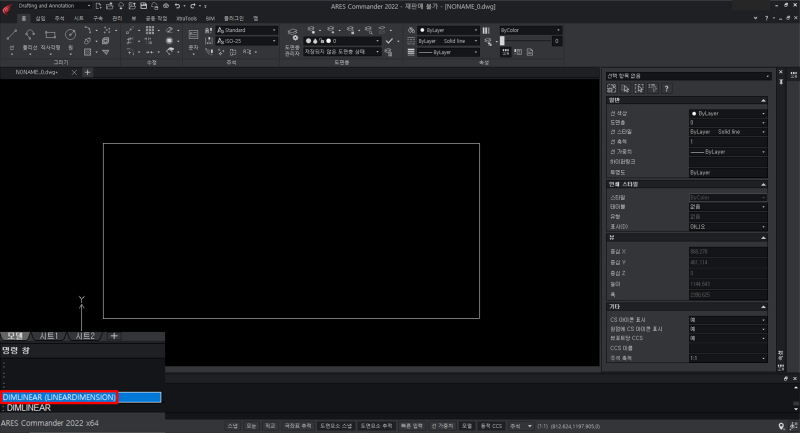
Task: Select the 모델 (Model) tab
Action: coord(15,336)
